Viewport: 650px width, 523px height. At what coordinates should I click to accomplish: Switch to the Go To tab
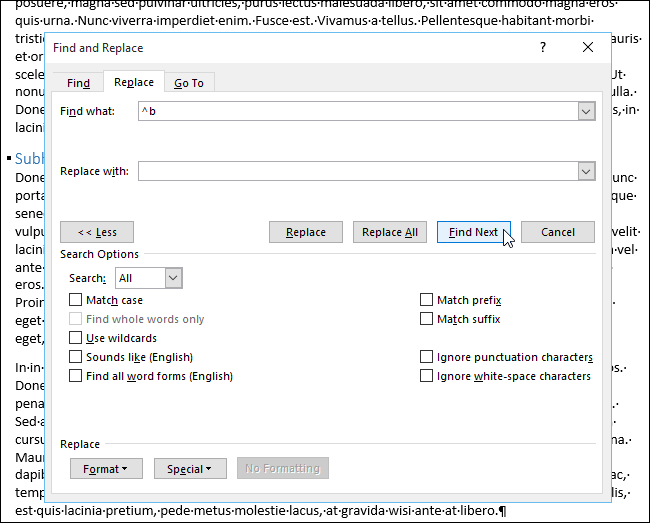coord(189,83)
